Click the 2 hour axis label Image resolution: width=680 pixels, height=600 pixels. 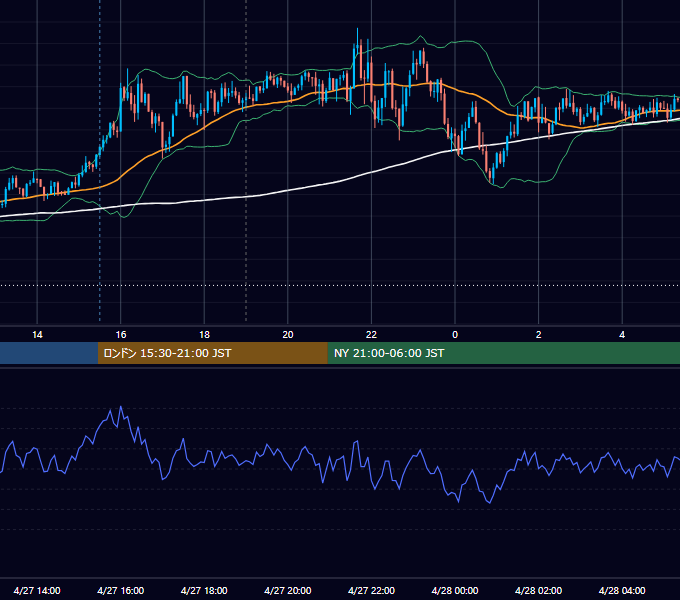pos(538,335)
